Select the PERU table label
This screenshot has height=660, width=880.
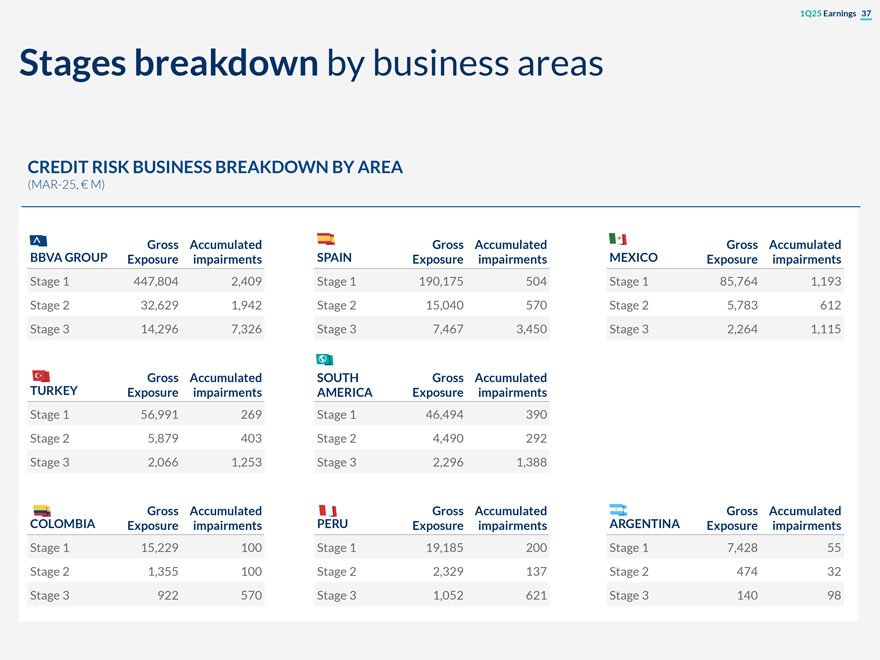332,524
